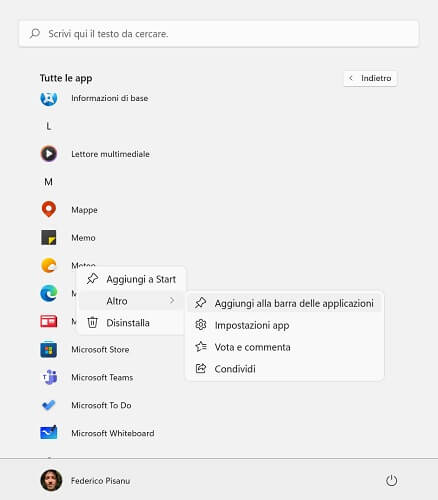Image resolution: width=438 pixels, height=500 pixels.
Task: Jump to letter L section header
Action: [49, 126]
